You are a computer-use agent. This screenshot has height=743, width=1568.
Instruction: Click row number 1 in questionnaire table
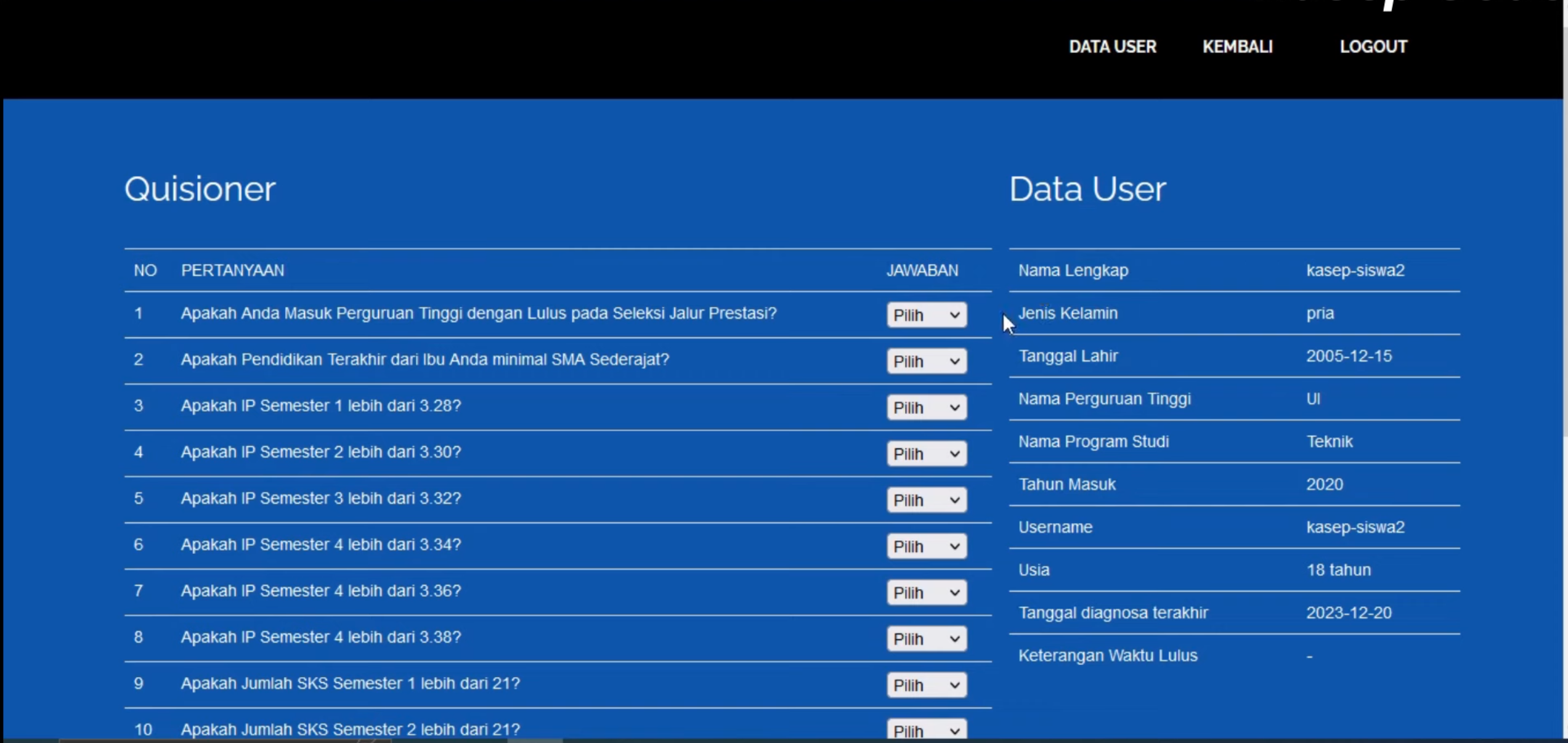tap(139, 313)
